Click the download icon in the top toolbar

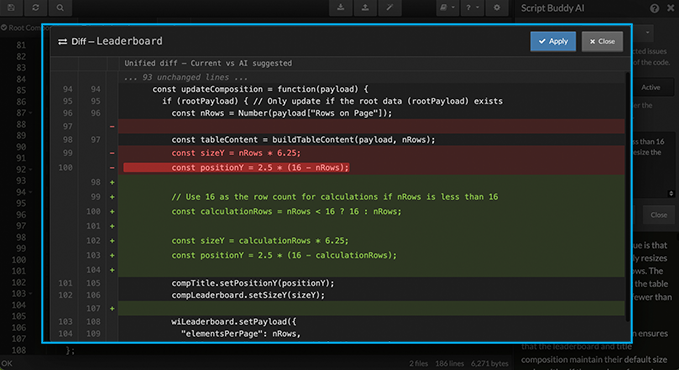341,7
